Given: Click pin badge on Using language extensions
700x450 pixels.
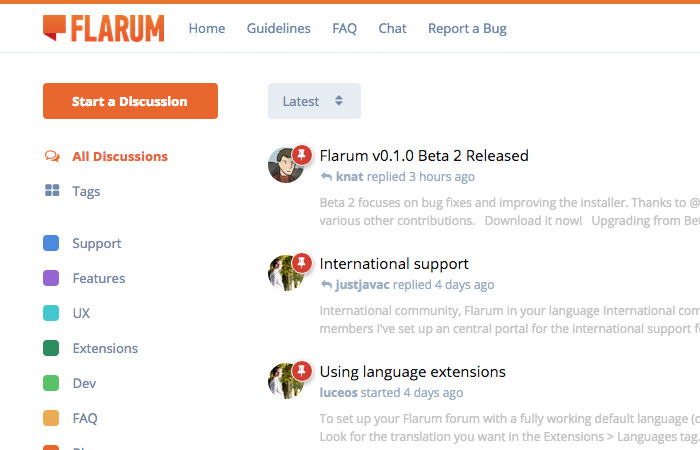Looking at the screenshot, I should (302, 371).
